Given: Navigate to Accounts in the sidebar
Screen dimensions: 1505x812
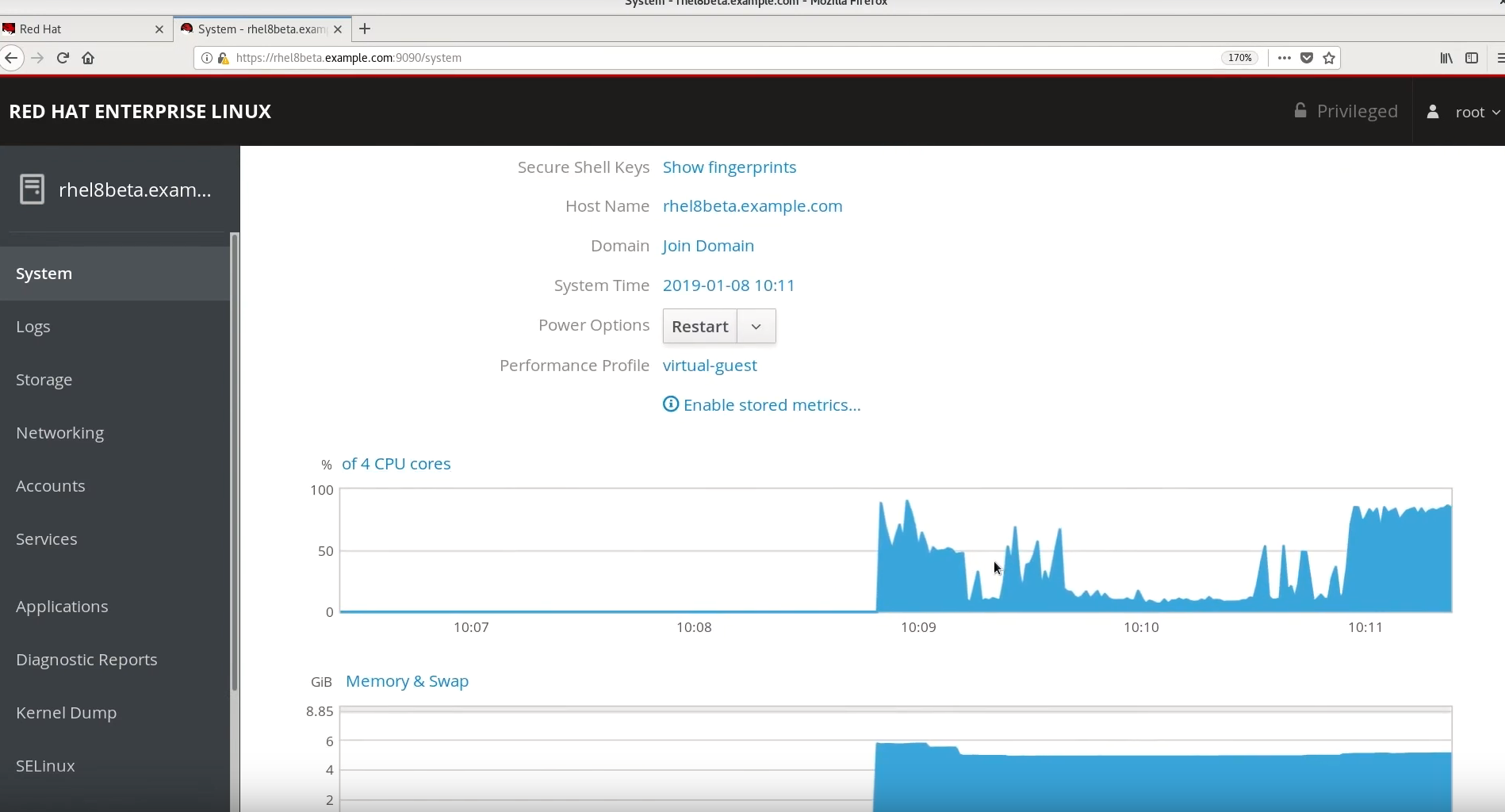Looking at the screenshot, I should [115, 486].
